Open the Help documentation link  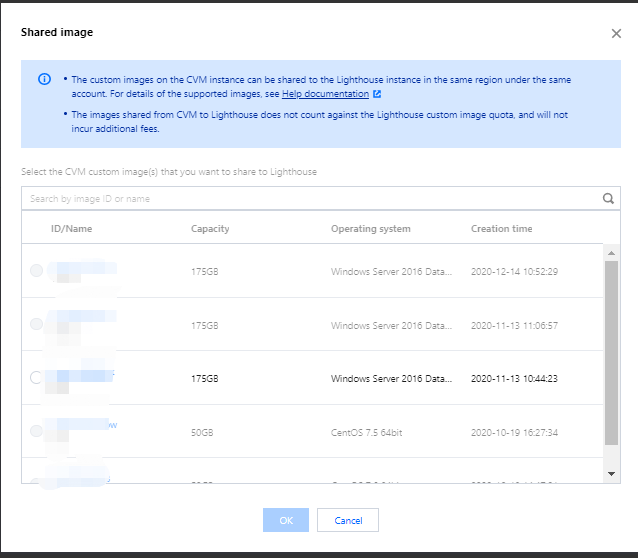click(325, 94)
